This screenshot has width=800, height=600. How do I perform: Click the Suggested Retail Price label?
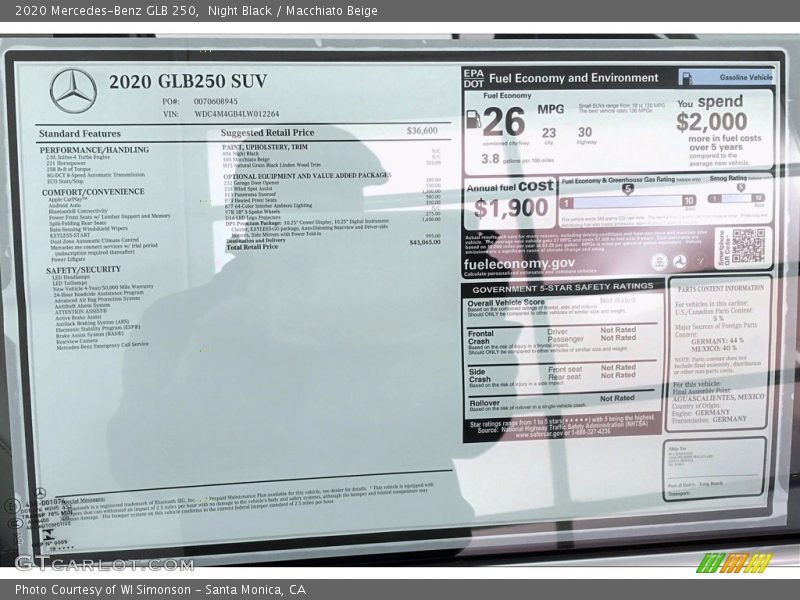(x=267, y=133)
